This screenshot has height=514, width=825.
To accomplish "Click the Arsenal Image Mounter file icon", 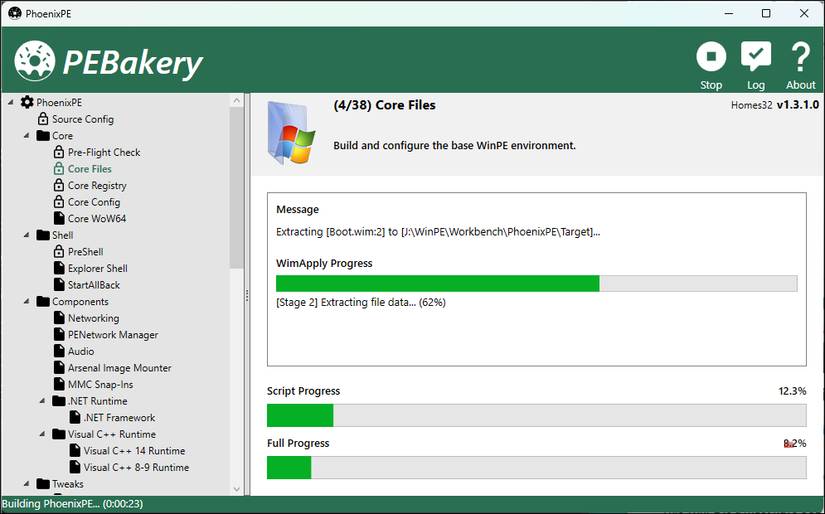I will (x=59, y=368).
